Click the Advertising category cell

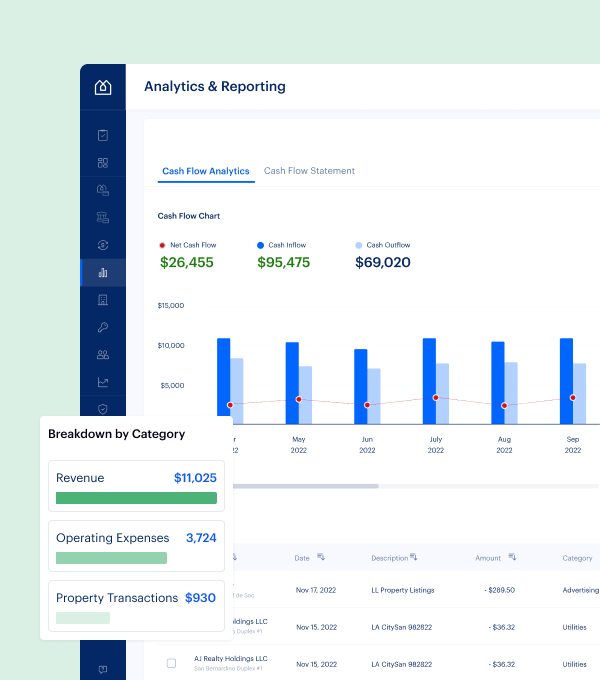(580, 590)
